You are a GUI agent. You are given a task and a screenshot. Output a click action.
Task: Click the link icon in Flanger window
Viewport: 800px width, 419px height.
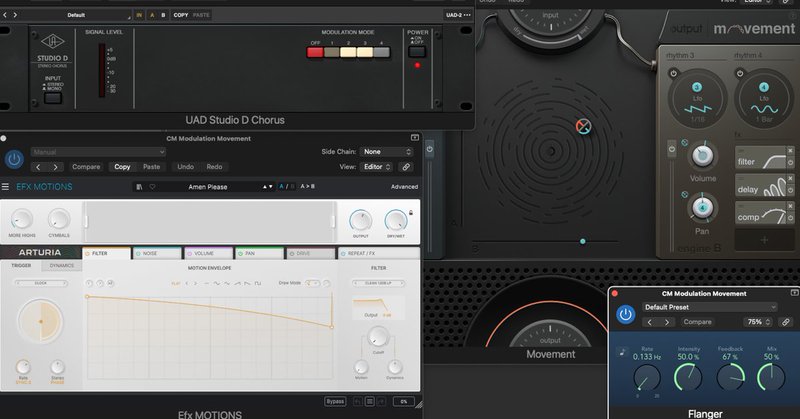786,322
